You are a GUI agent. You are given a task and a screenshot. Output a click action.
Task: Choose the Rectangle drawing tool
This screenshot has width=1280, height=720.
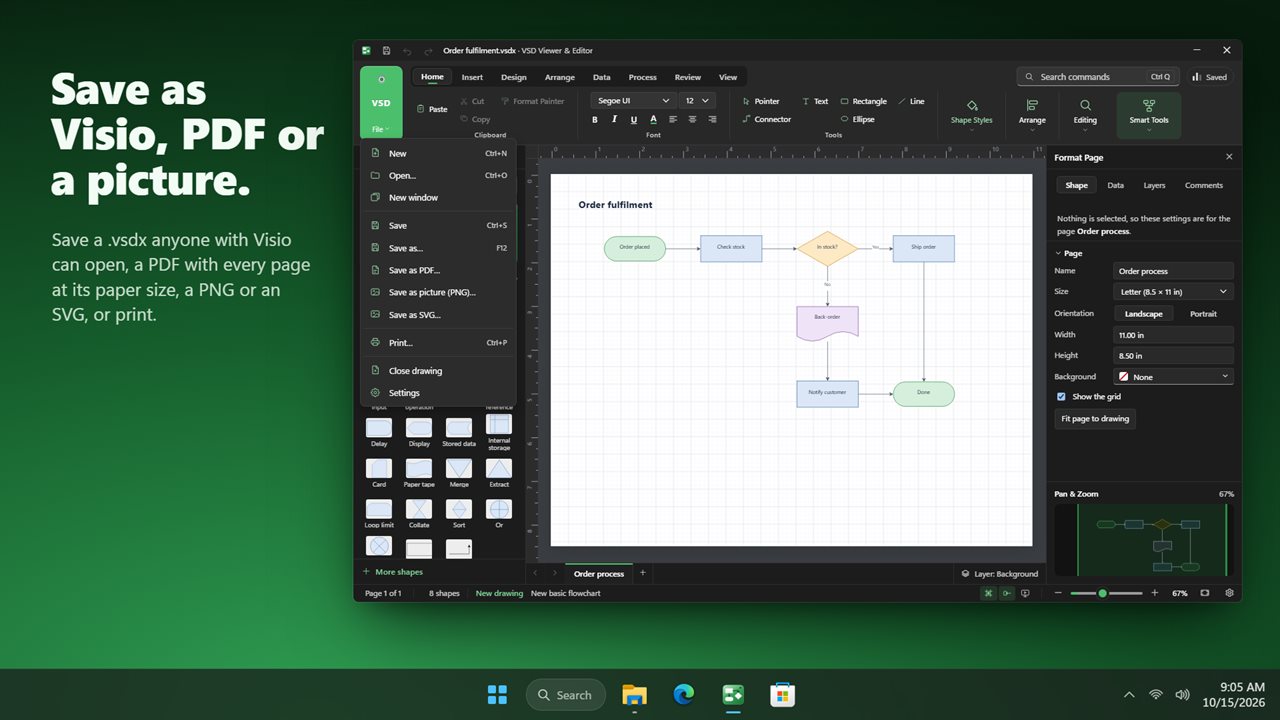point(863,101)
